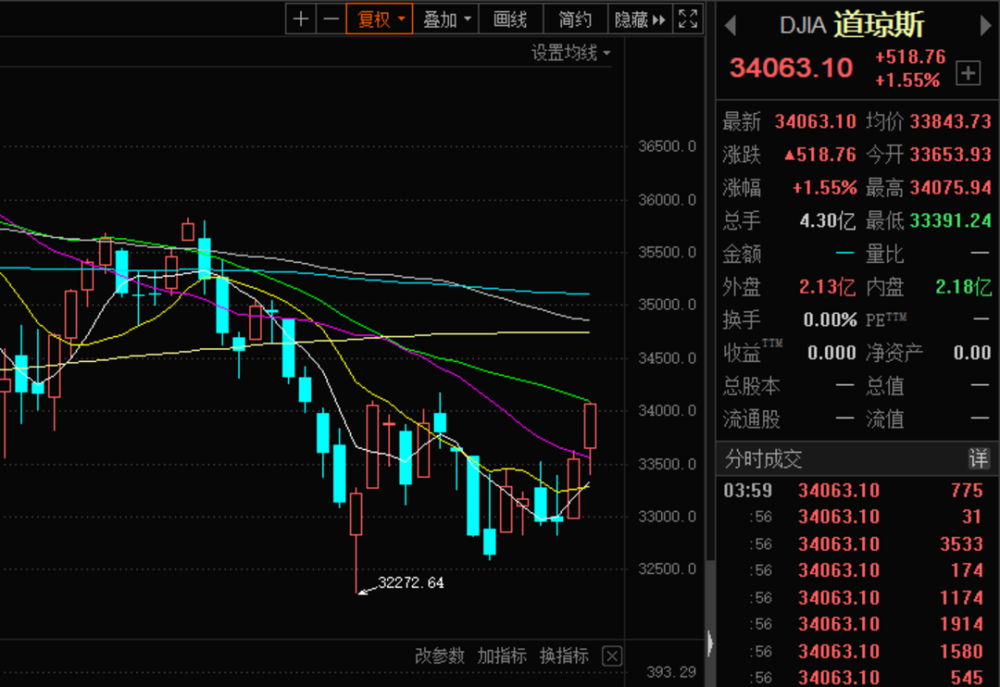Zoom out chart with minus button
The image size is (1000, 687).
point(330,19)
